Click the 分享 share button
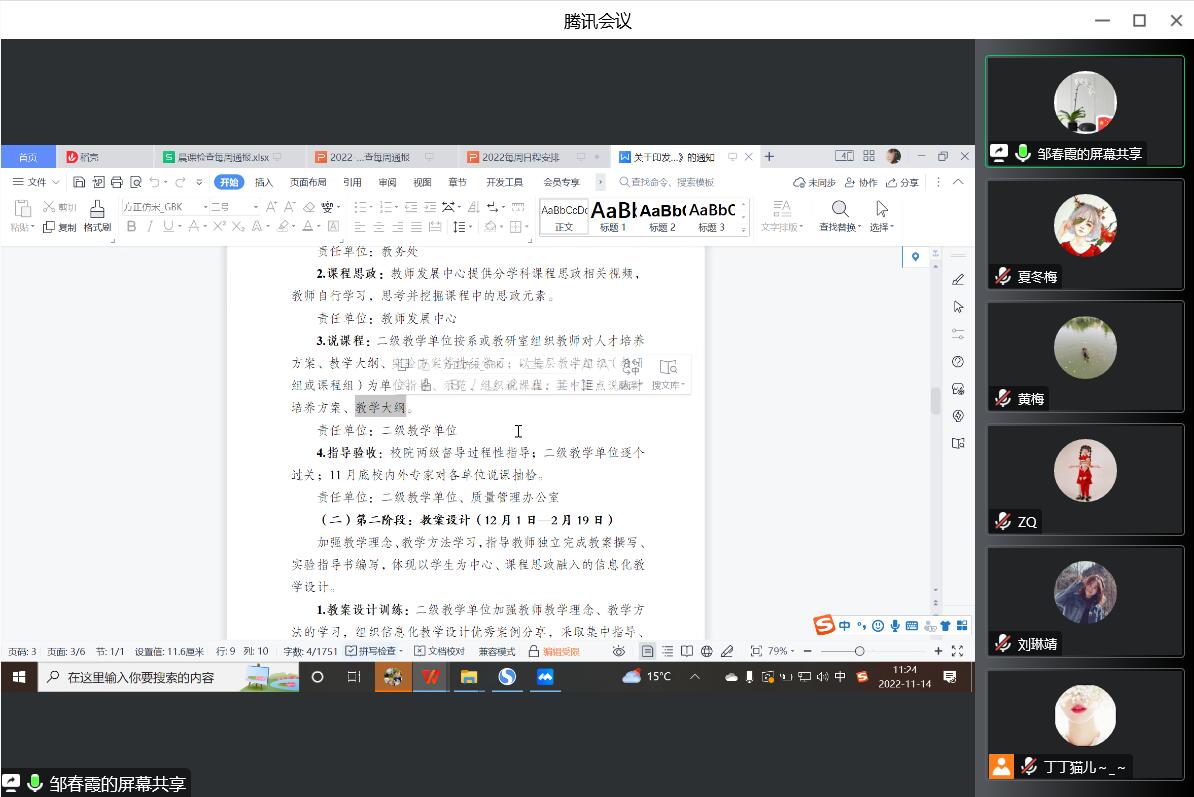This screenshot has width=1194, height=797. point(902,182)
